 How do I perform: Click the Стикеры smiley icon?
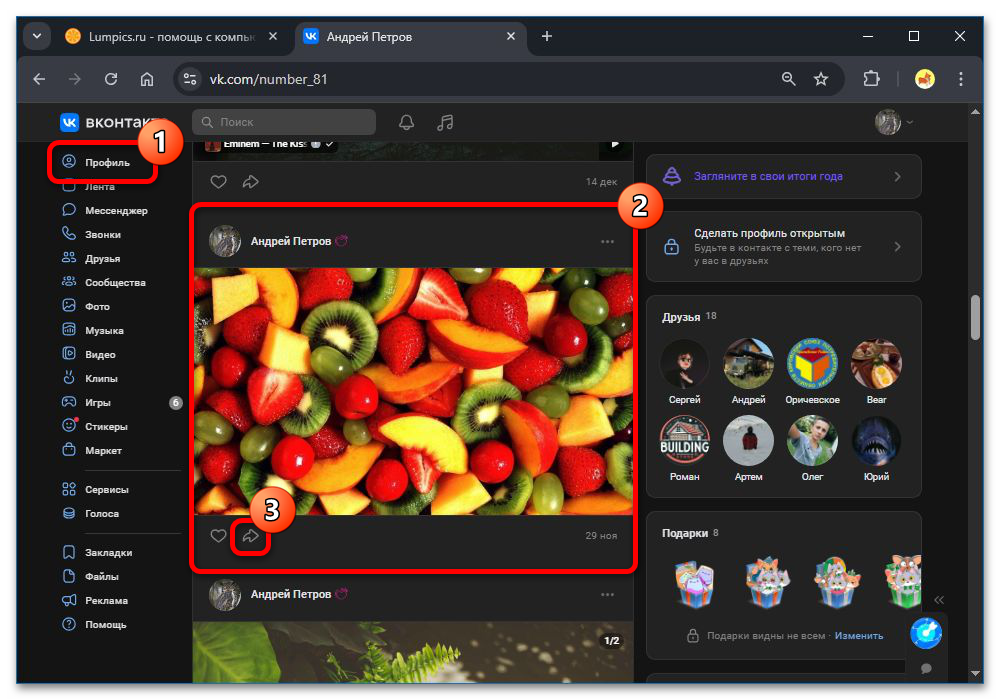tap(69, 426)
